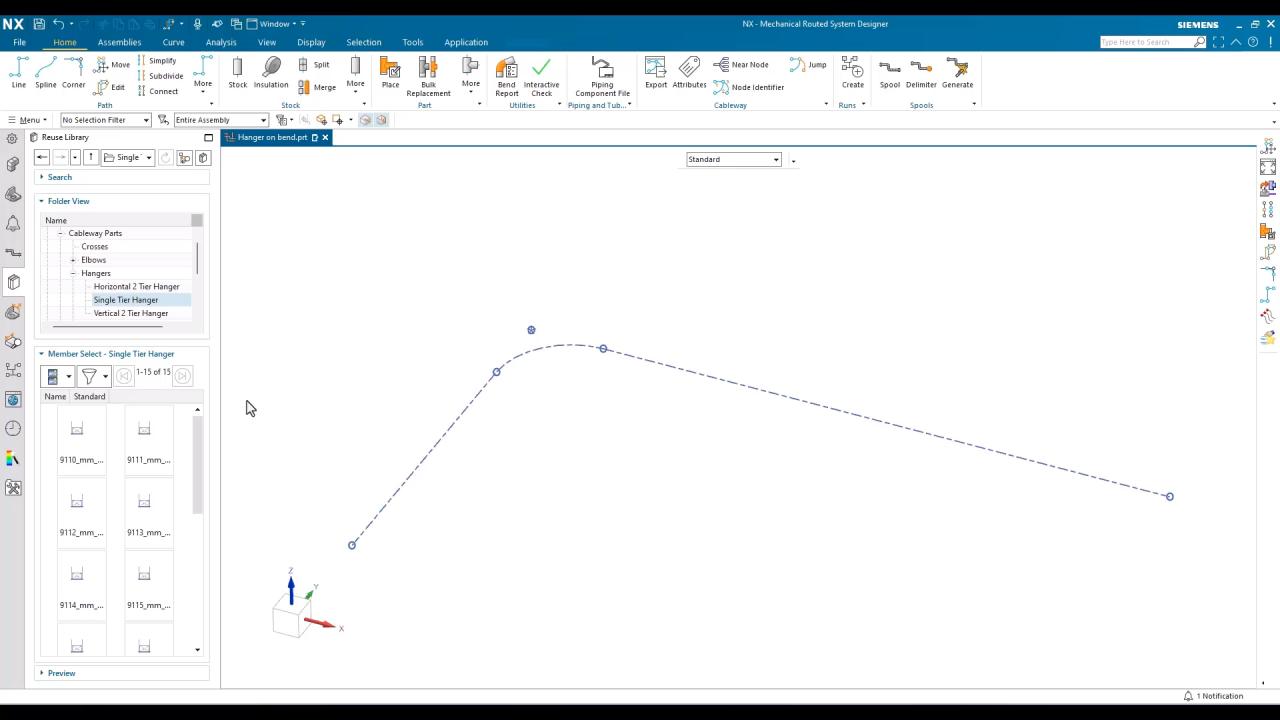Open the Stock tool
Image resolution: width=1280 pixels, height=720 pixels.
(x=237, y=72)
